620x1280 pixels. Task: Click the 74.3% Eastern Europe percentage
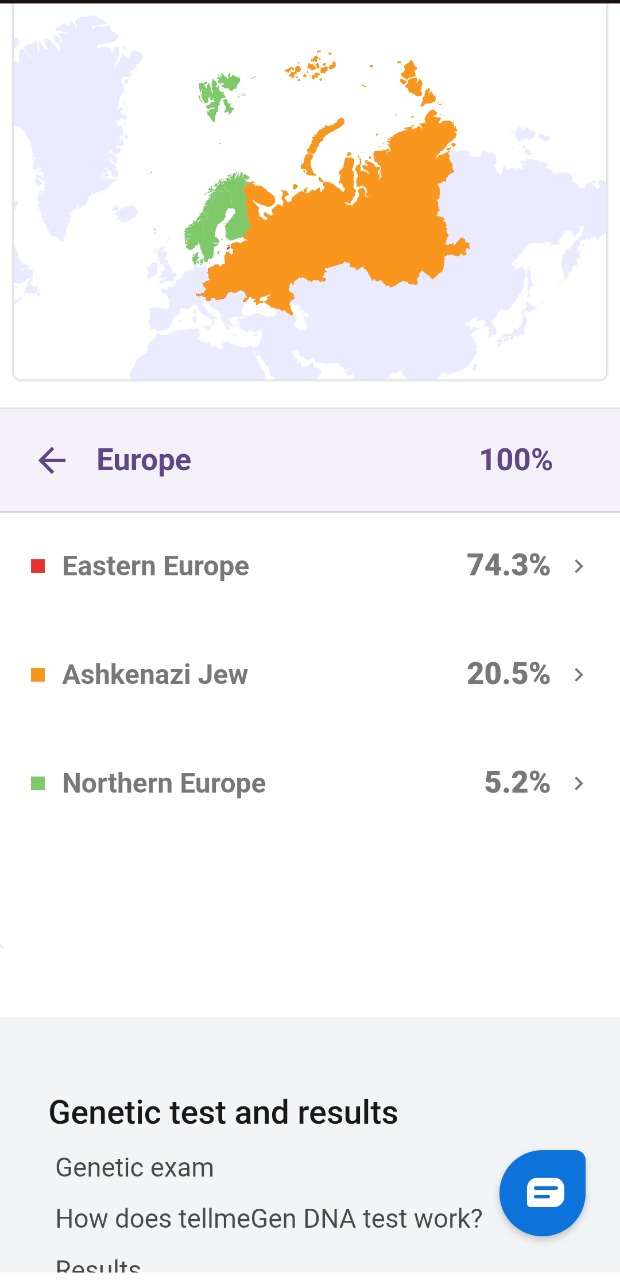click(x=508, y=566)
